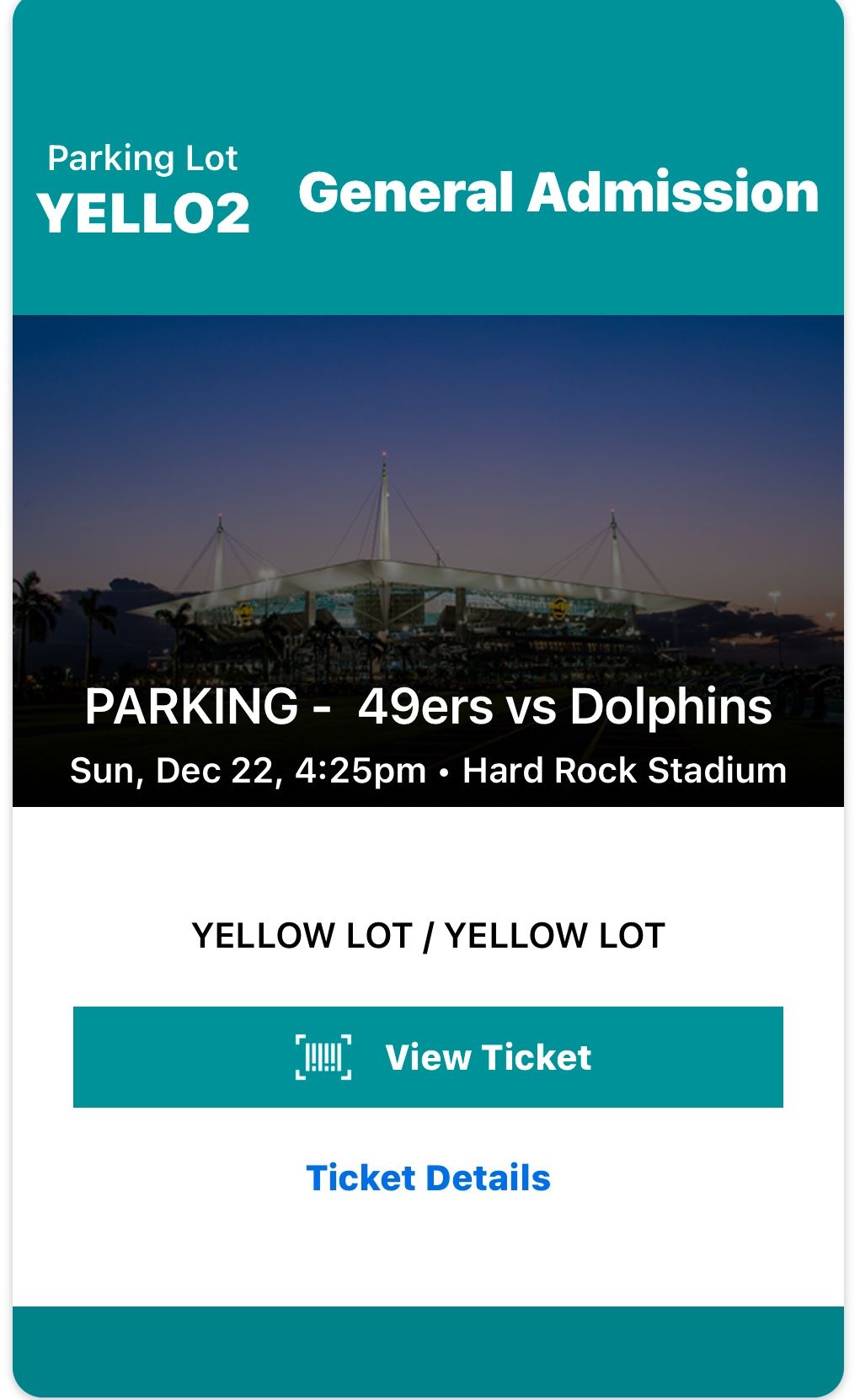
Task: Tap the Hard Rock Stadium venue name
Action: pos(624,771)
